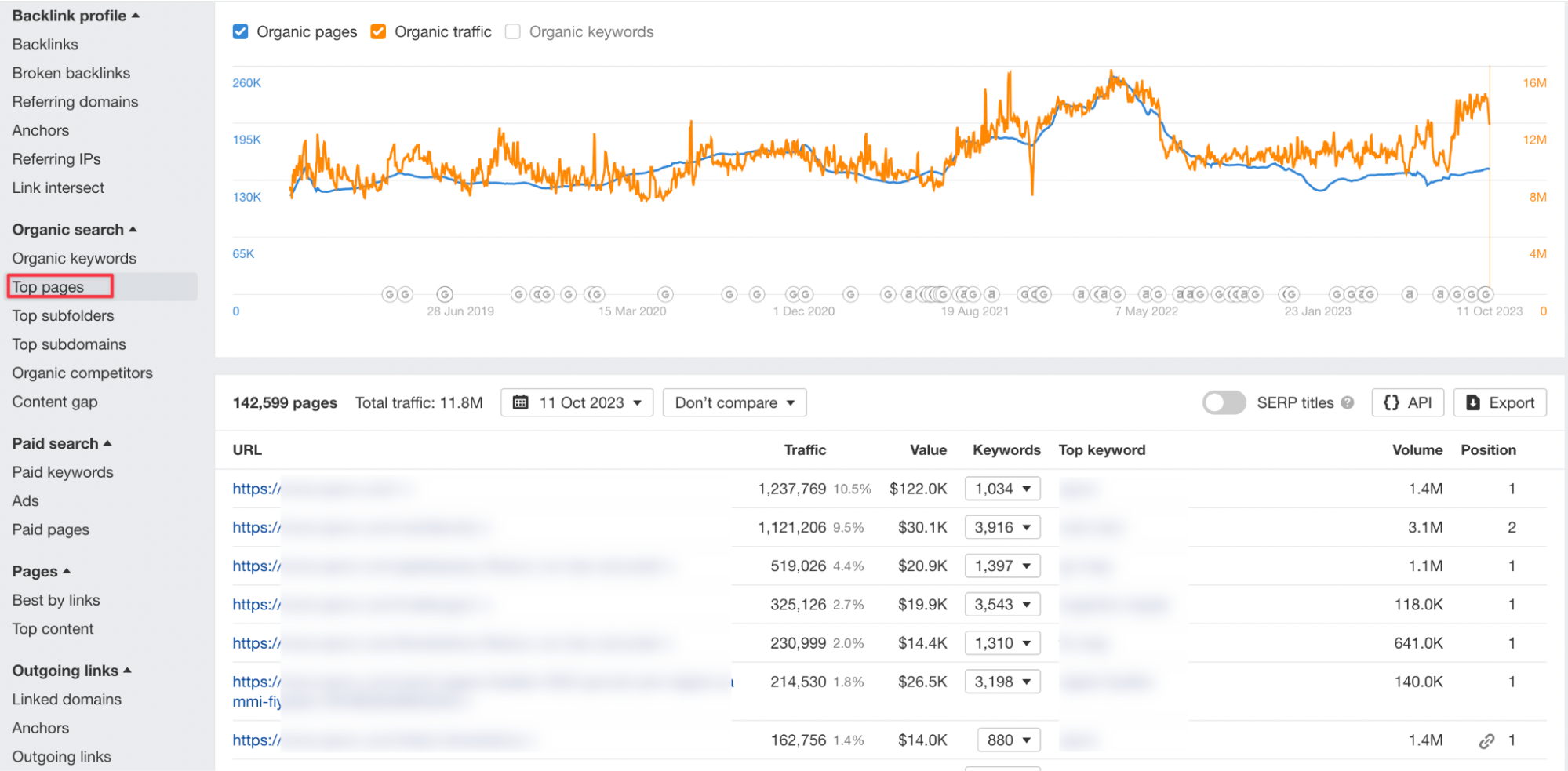Turn on the SERP titles toggle

tap(1224, 402)
